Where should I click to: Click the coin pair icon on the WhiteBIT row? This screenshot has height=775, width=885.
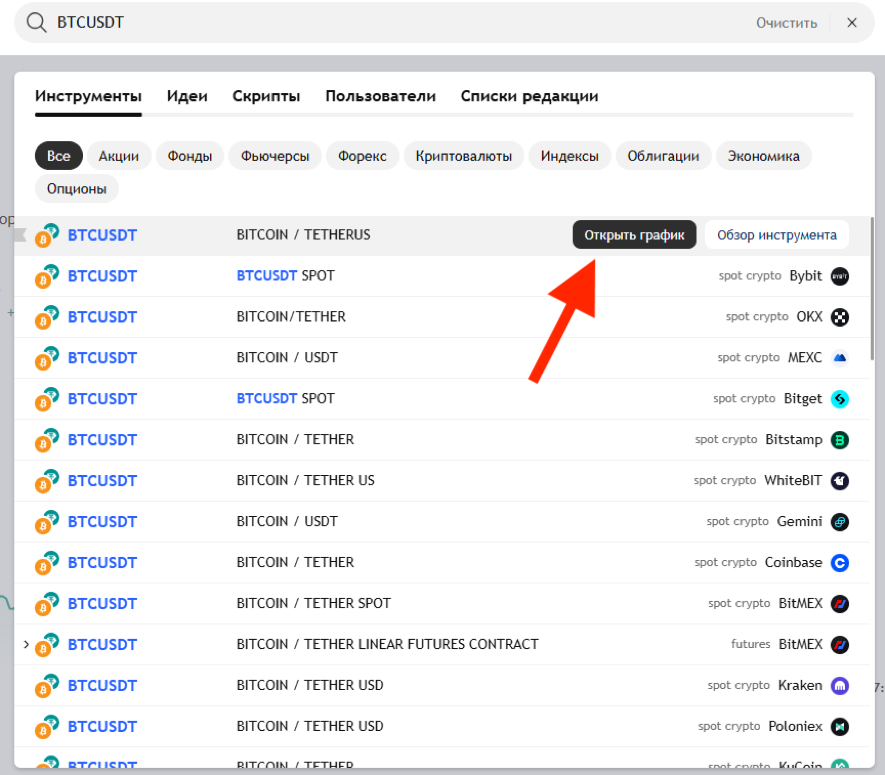[x=47, y=481]
